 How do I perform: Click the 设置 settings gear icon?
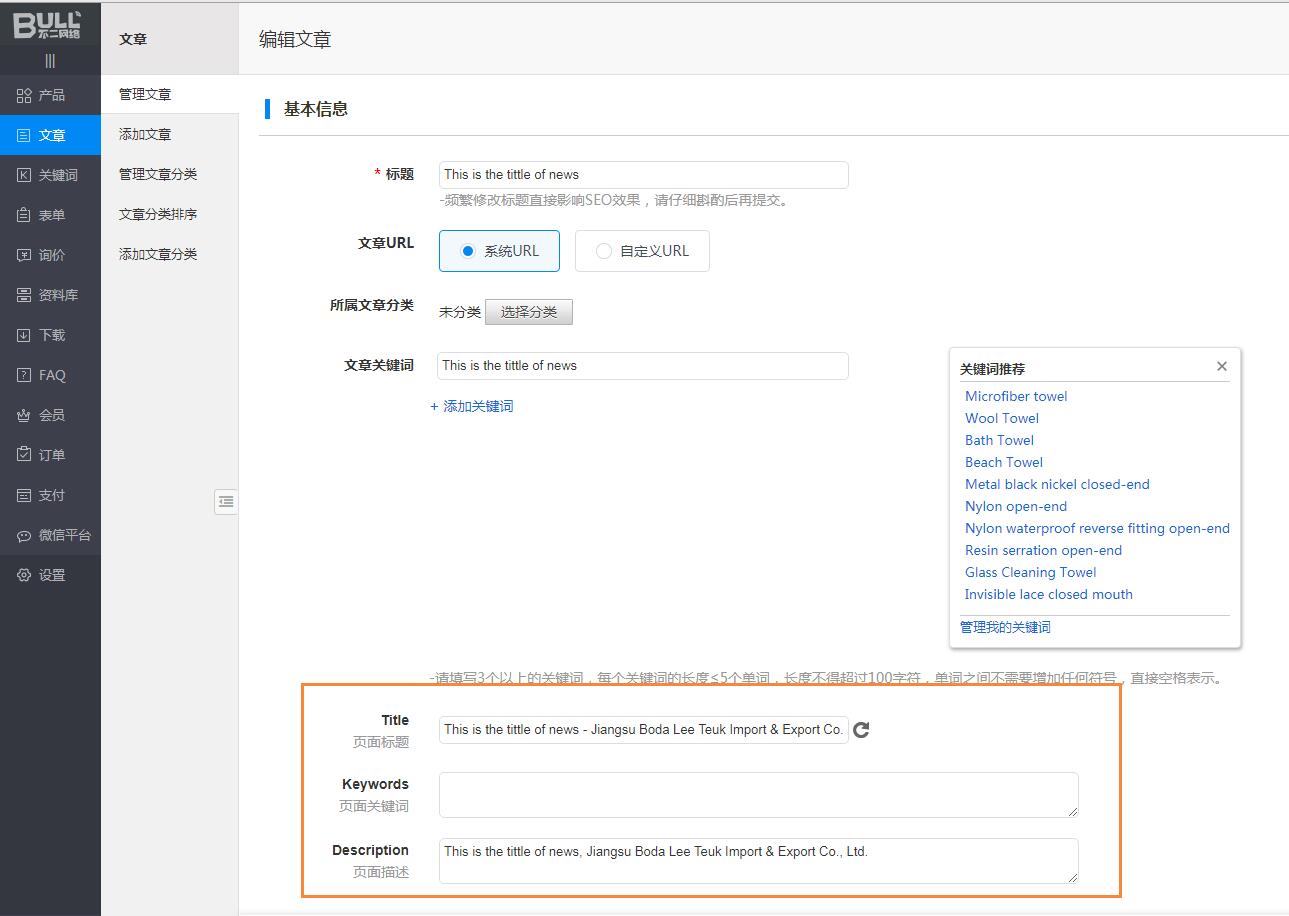pos(24,575)
